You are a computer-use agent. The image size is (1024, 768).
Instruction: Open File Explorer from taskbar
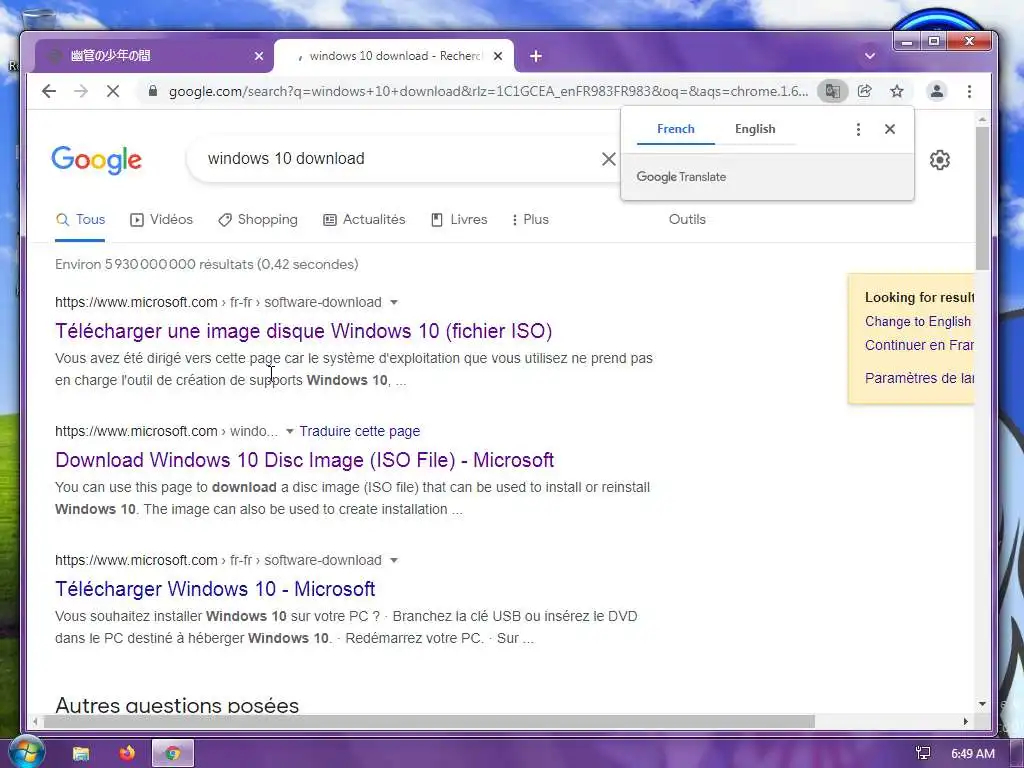click(81, 754)
